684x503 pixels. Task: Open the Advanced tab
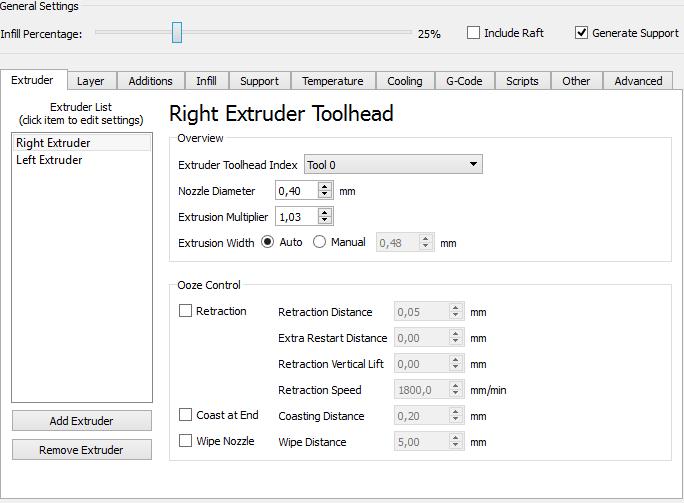click(x=638, y=81)
